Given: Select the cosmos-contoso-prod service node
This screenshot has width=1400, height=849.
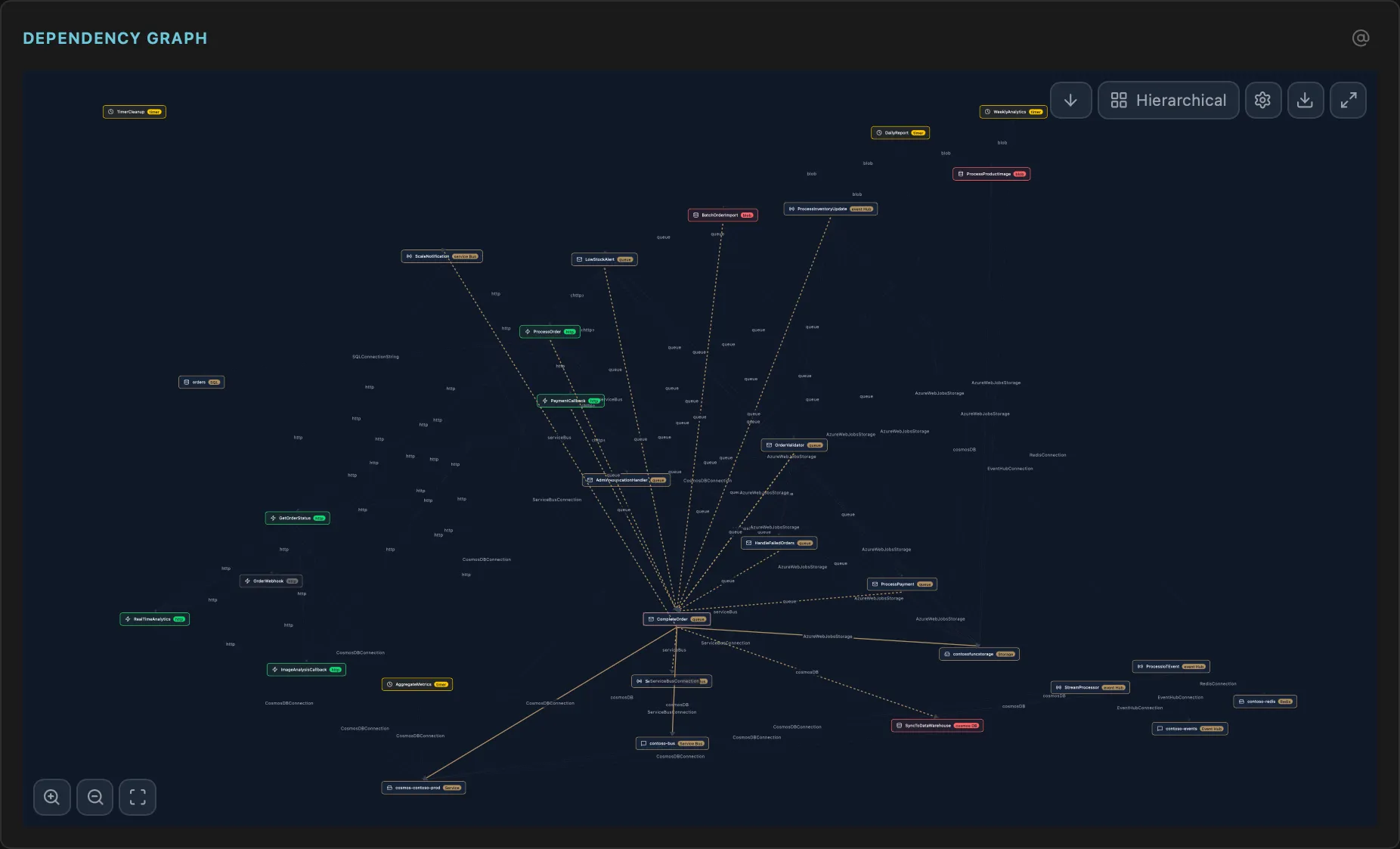Looking at the screenshot, I should click(423, 788).
